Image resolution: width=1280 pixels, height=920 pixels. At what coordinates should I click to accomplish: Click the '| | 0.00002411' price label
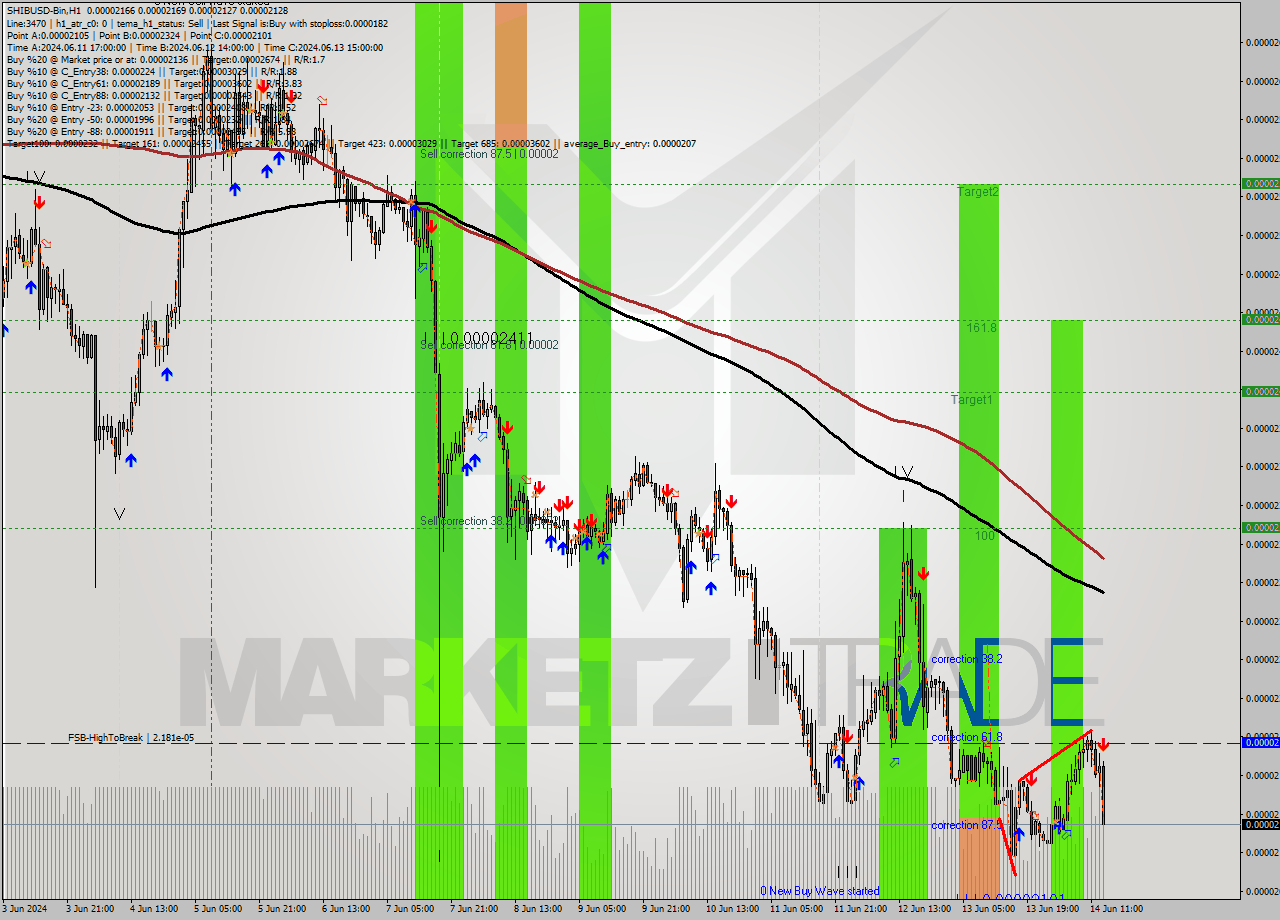pos(478,338)
